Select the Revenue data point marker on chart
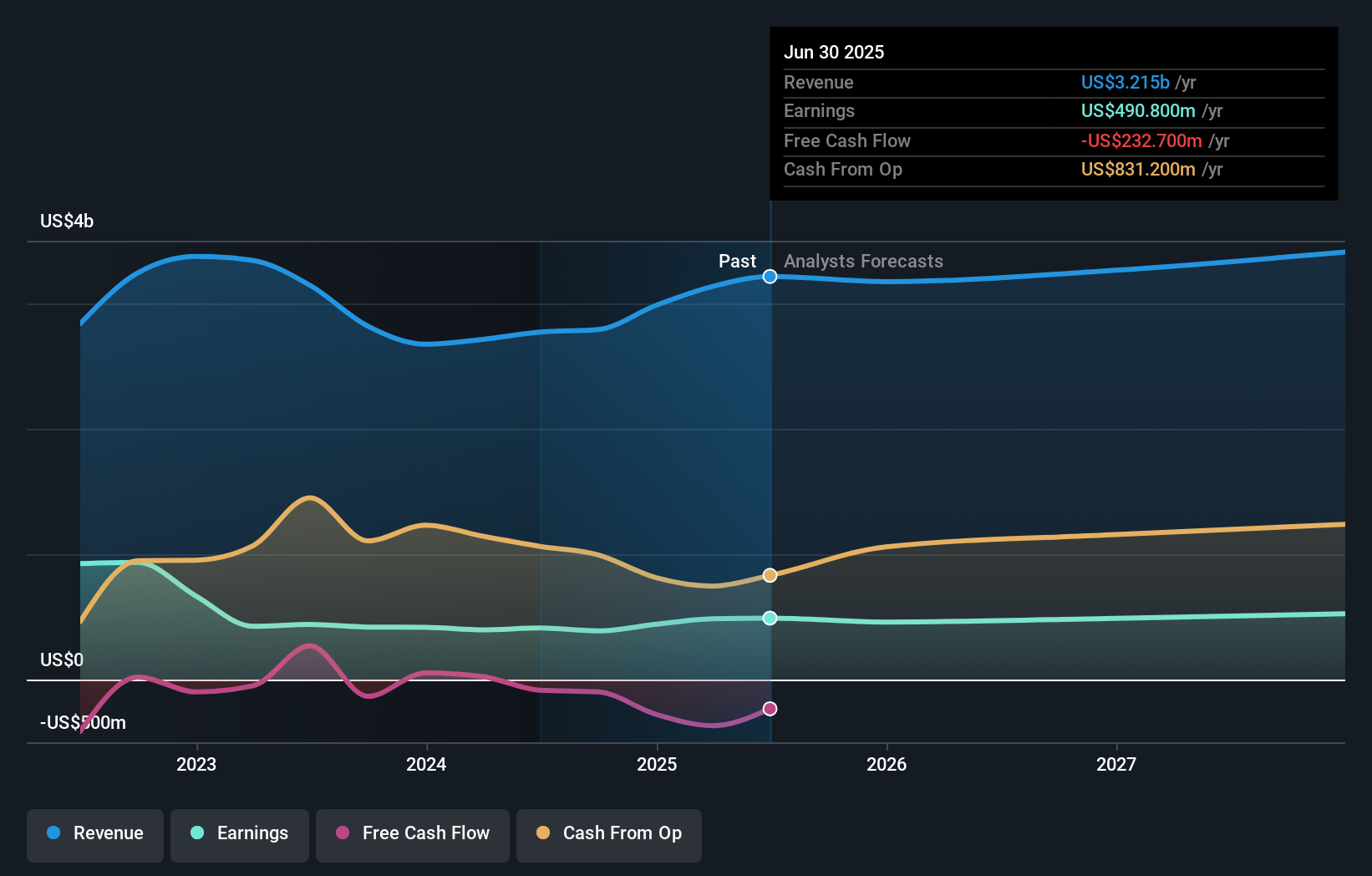The width and height of the screenshot is (1372, 876). [770, 277]
